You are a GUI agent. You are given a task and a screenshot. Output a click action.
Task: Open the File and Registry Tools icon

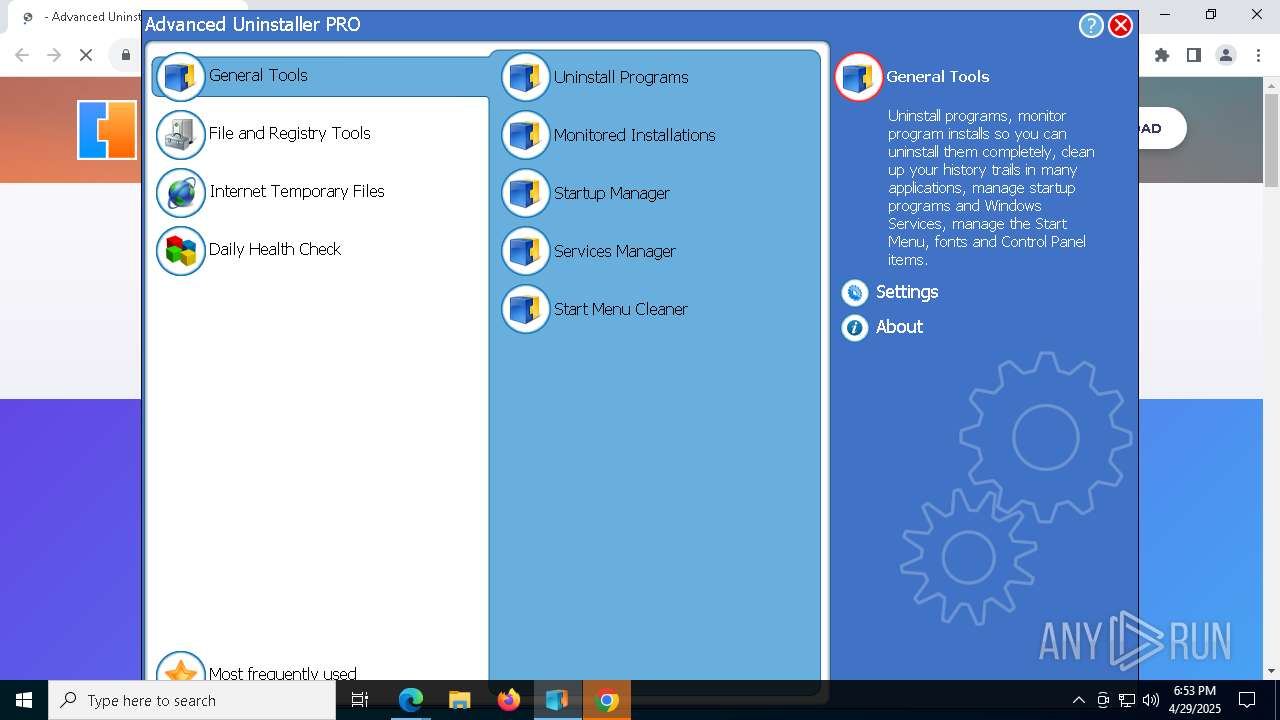pyautogui.click(x=181, y=135)
